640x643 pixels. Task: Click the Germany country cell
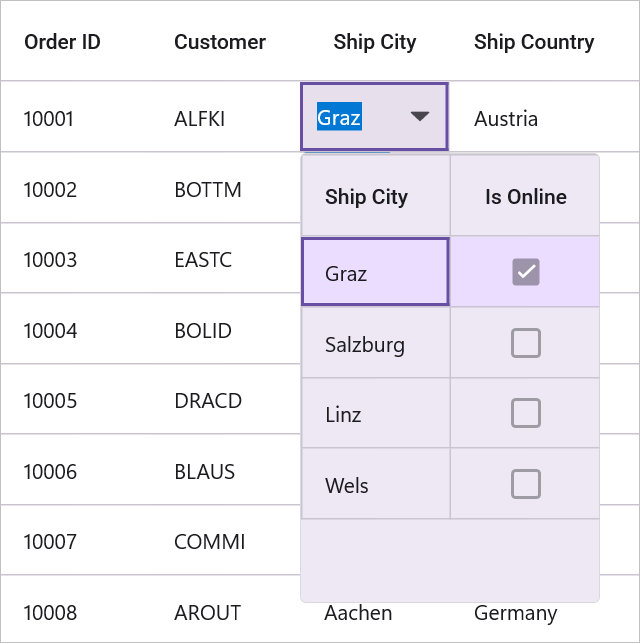[516, 613]
